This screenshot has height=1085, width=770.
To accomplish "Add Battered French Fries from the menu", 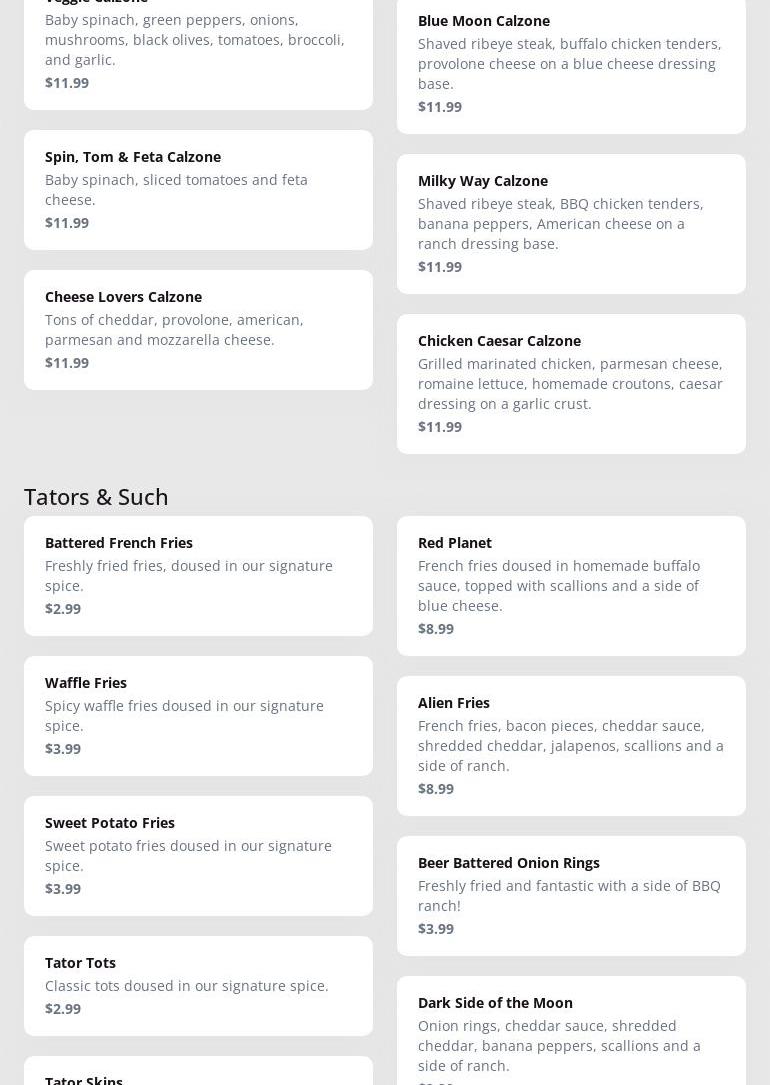I will [199, 576].
